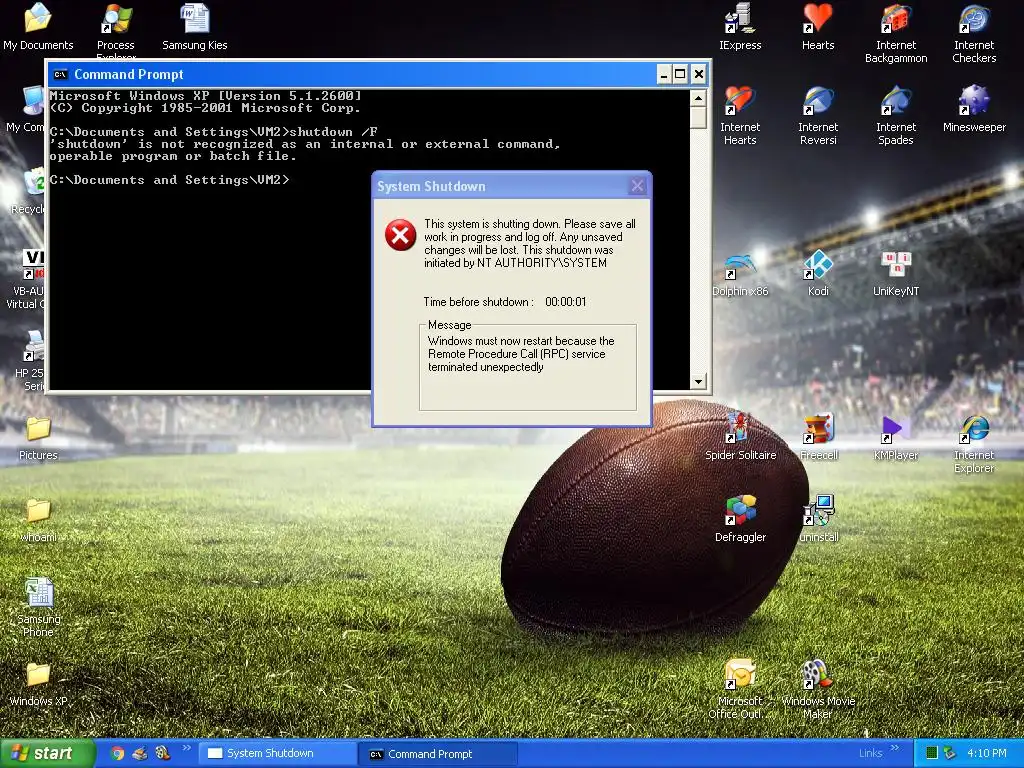Expand the Quick Launch overflow chevron

(x=186, y=748)
